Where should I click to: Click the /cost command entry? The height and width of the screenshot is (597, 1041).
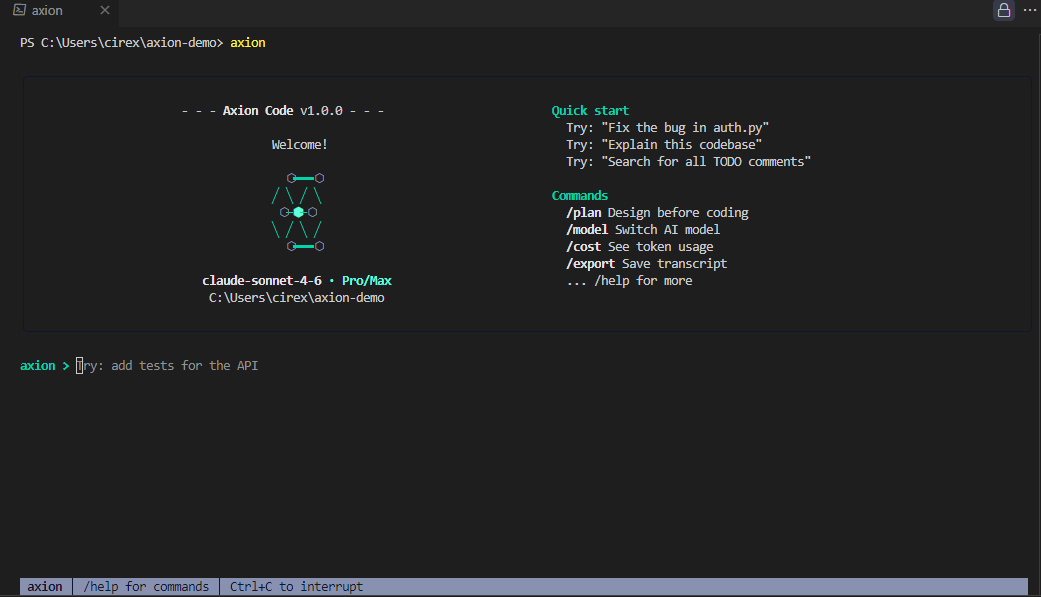(639, 246)
